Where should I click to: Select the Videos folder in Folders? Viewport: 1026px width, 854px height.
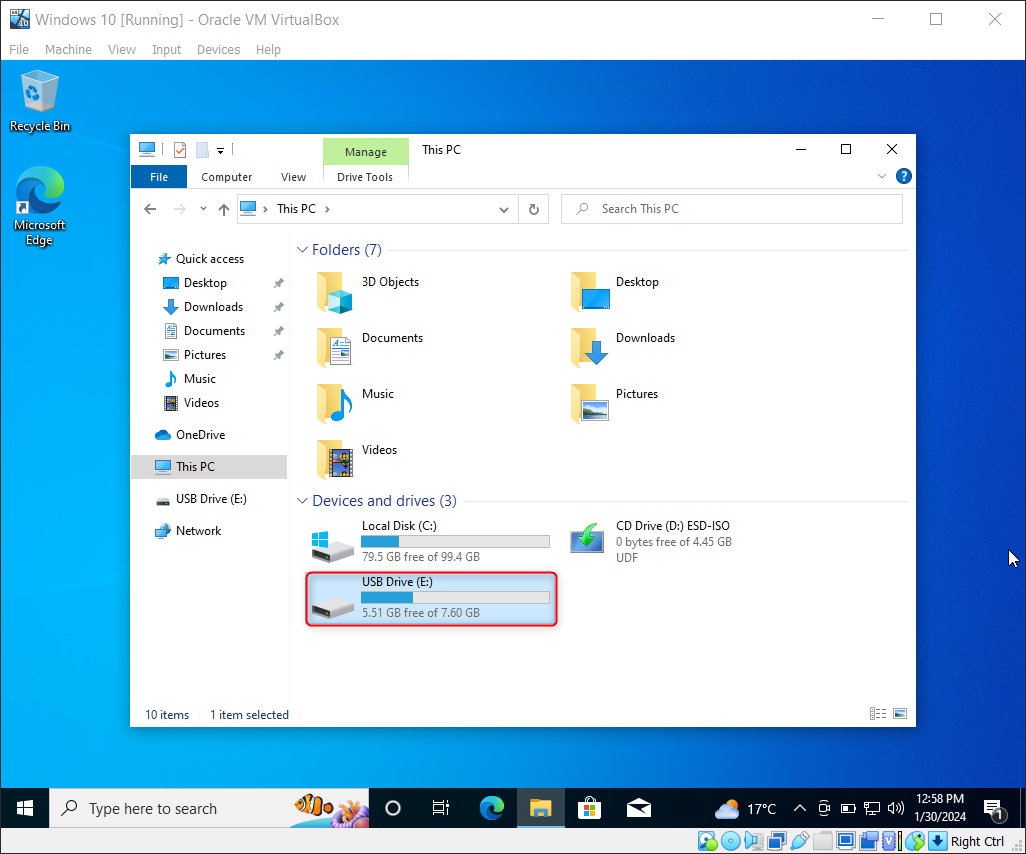coord(357,459)
